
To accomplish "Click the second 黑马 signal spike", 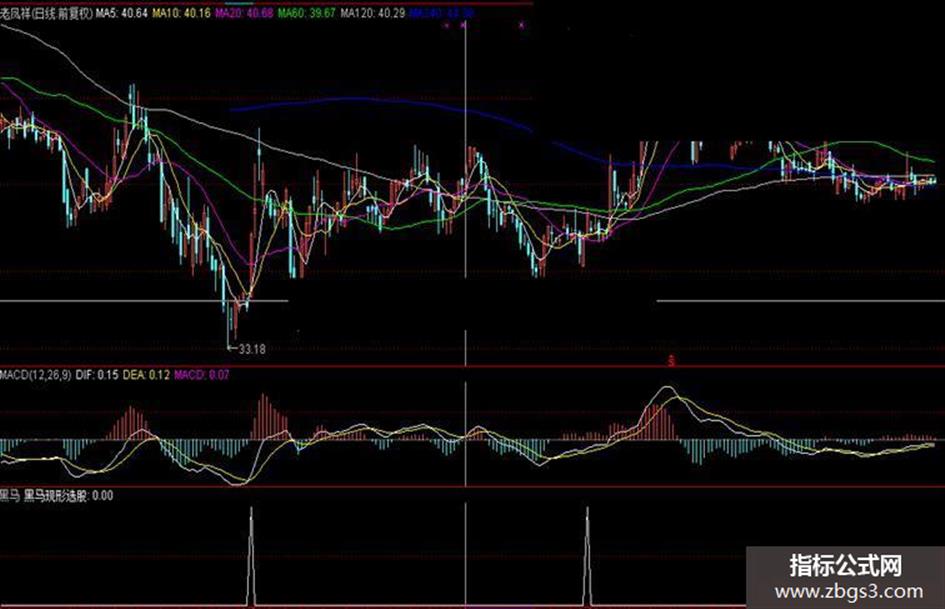I will 588,556.
